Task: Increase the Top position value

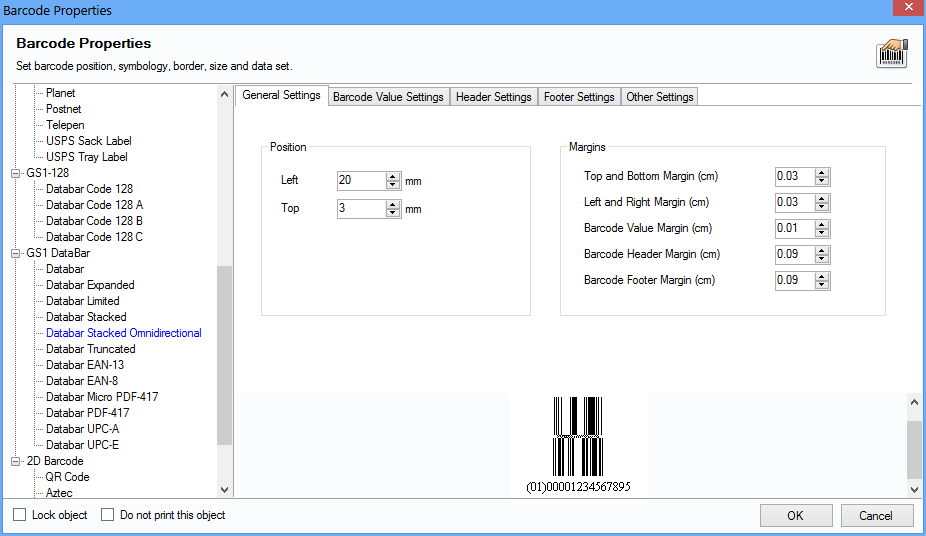Action: pos(393,204)
